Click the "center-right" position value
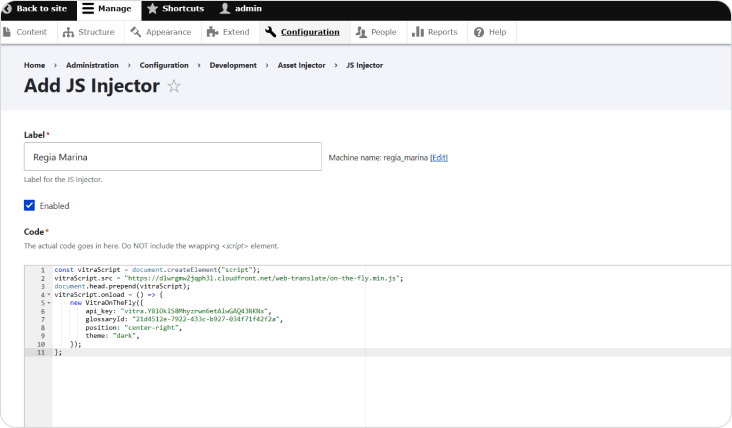This screenshot has height=428, width=732. pos(151,328)
